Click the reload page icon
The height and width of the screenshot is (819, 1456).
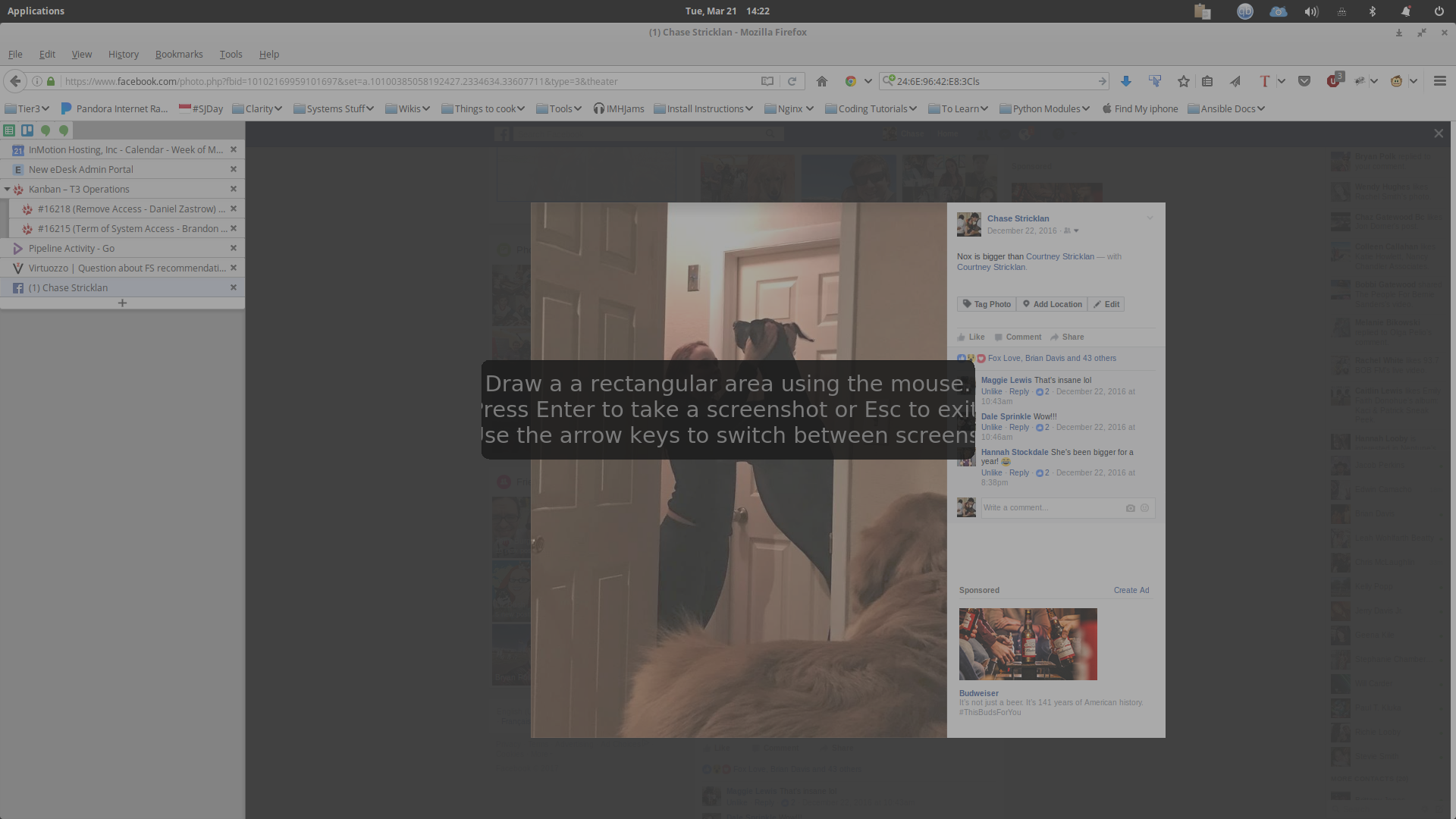tap(792, 81)
